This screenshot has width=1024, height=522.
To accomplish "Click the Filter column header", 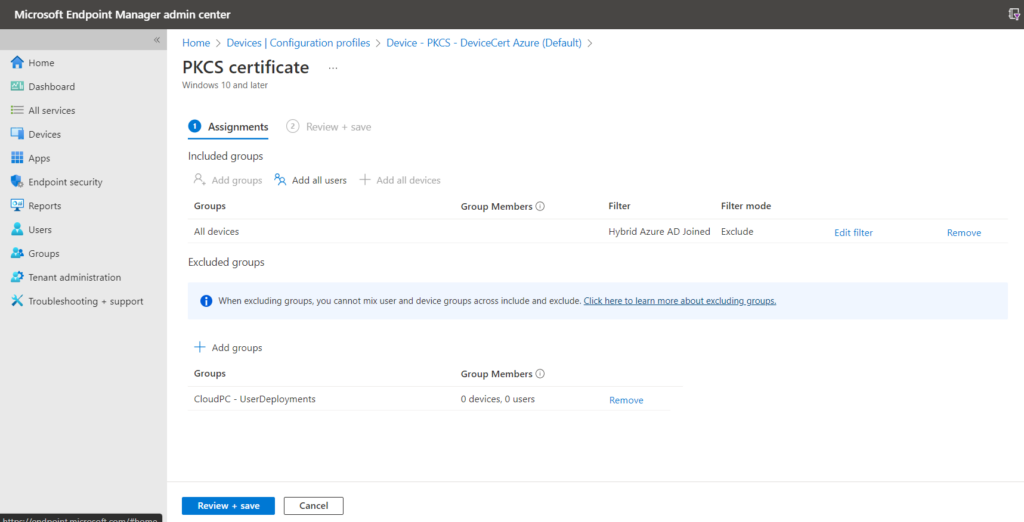I will [x=619, y=206].
